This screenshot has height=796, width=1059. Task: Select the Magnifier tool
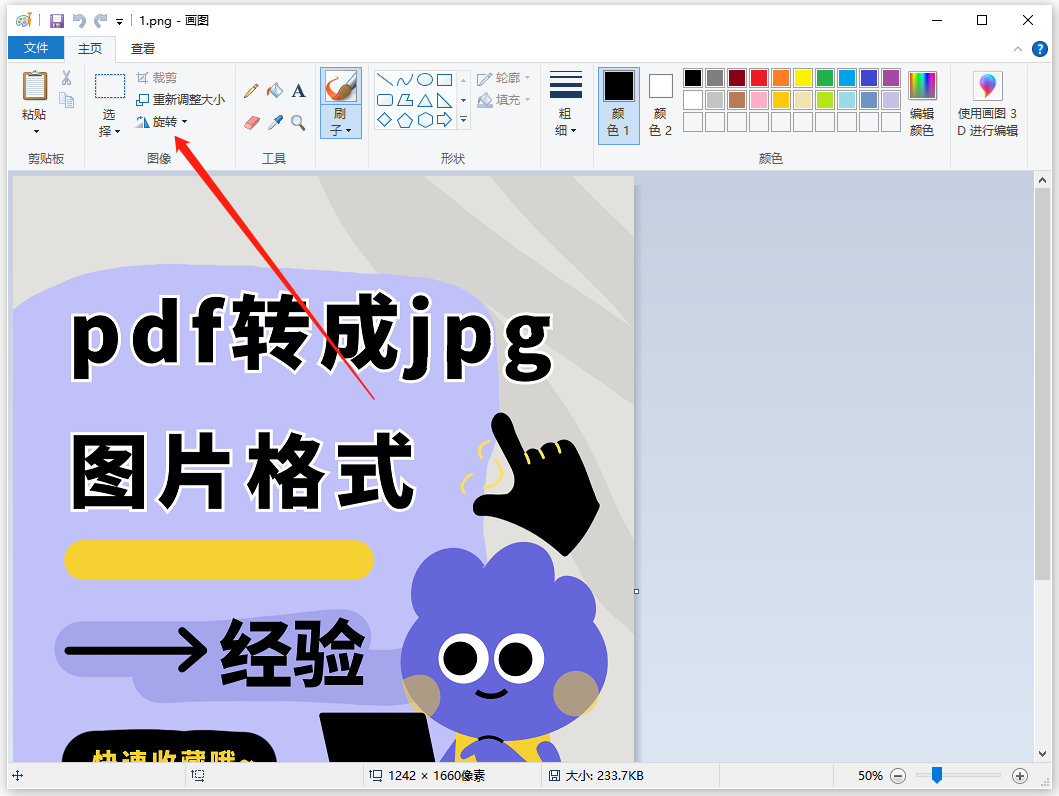[x=298, y=122]
